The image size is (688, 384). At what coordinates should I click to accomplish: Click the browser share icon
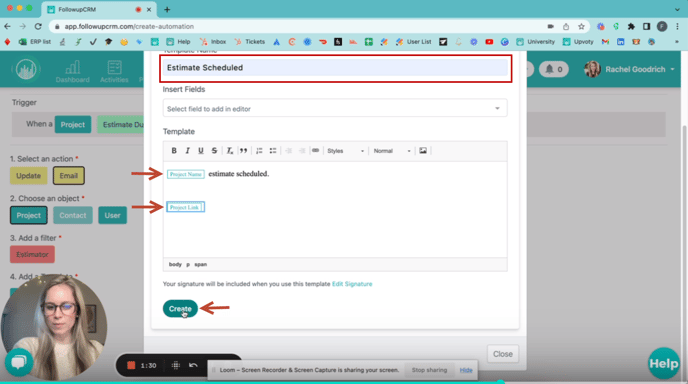(x=566, y=26)
